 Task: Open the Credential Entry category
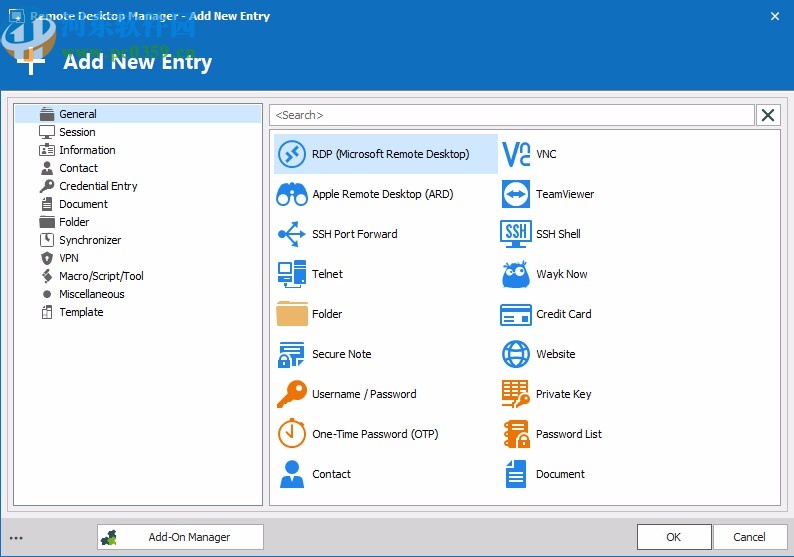coord(138,186)
